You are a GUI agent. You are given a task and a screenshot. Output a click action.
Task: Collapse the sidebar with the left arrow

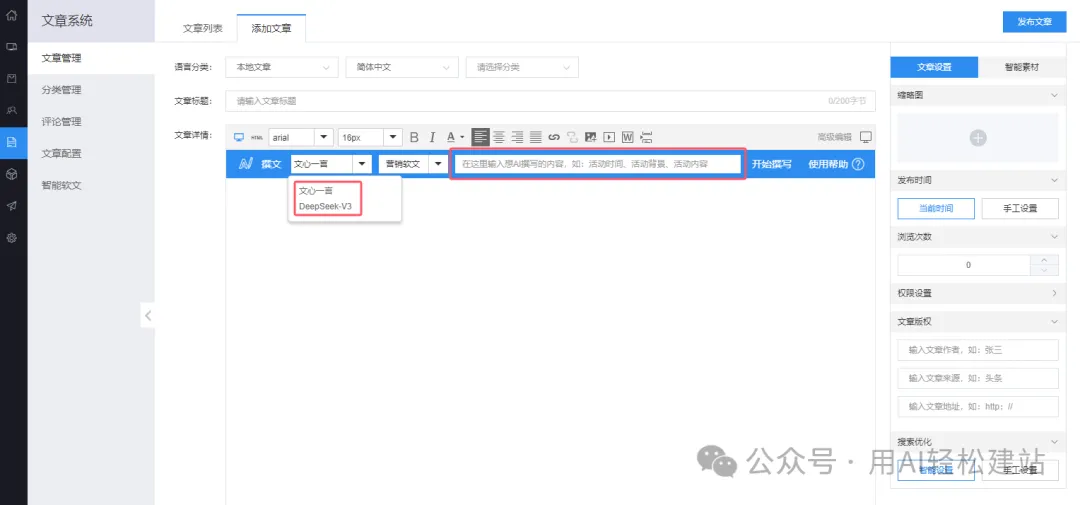(x=147, y=316)
